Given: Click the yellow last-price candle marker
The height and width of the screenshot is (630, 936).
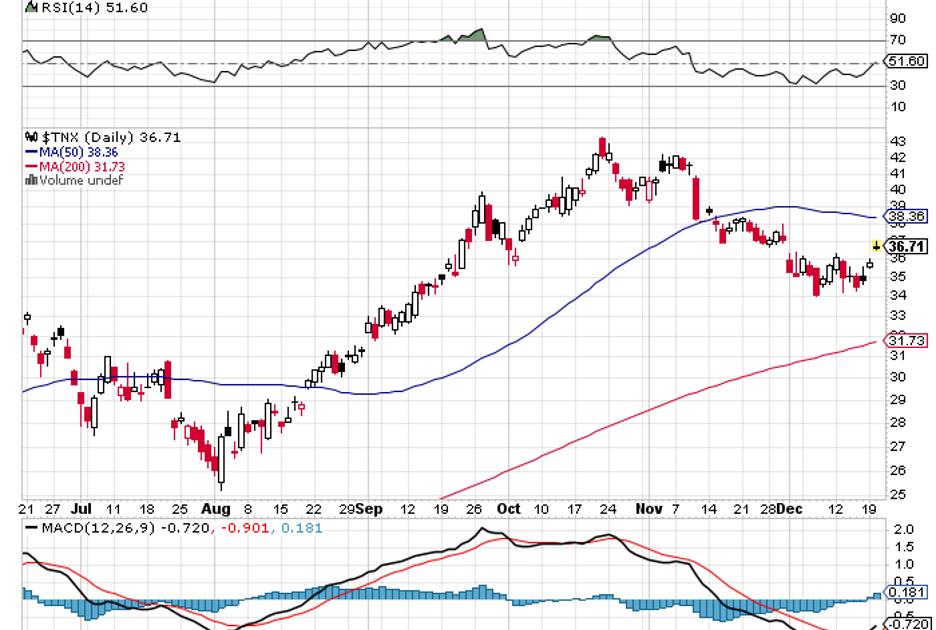Looking at the screenshot, I should [877, 245].
